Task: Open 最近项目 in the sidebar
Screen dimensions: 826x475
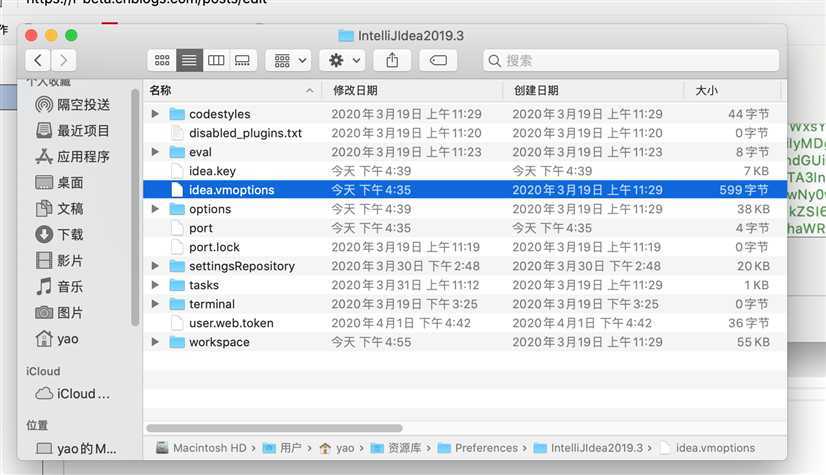Action: [73, 130]
